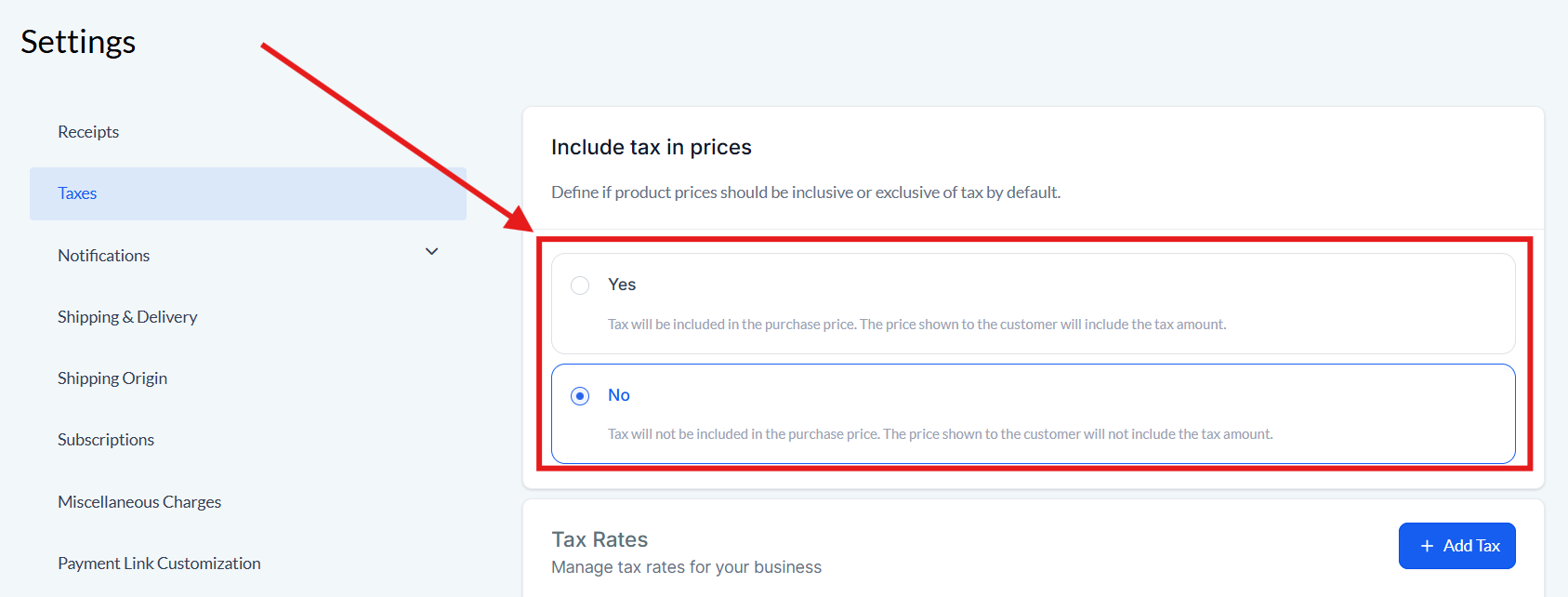Screen dimensions: 1568x597
Task: Select the Yes radio button
Action: point(580,285)
